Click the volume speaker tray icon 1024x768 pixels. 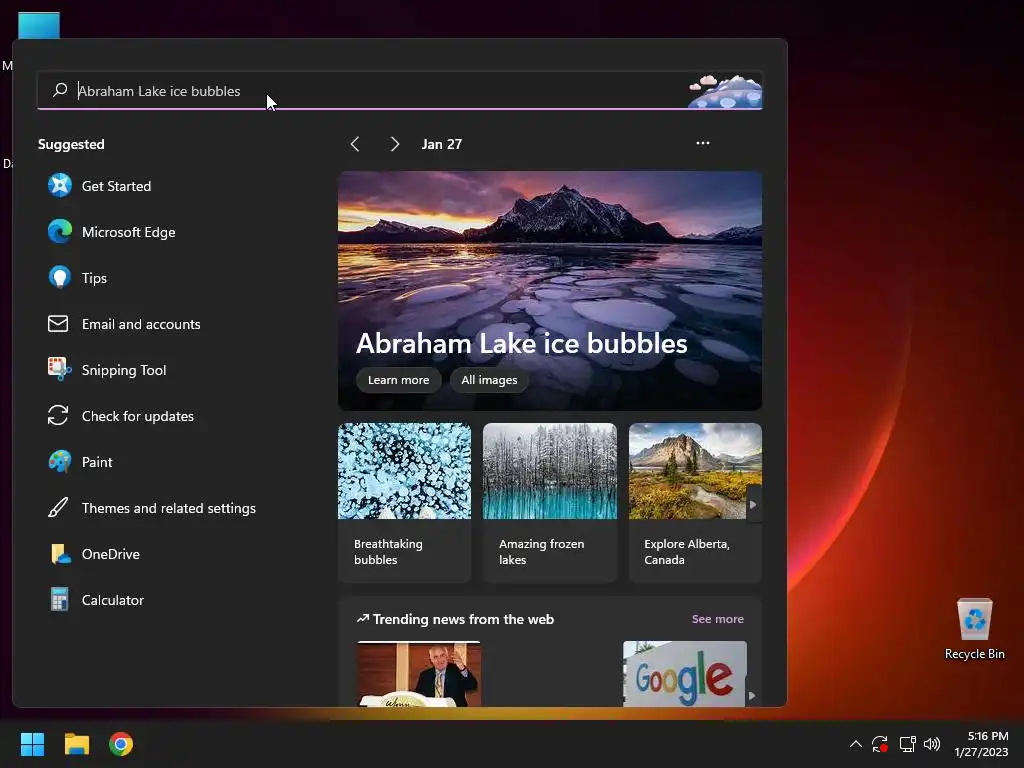point(932,744)
